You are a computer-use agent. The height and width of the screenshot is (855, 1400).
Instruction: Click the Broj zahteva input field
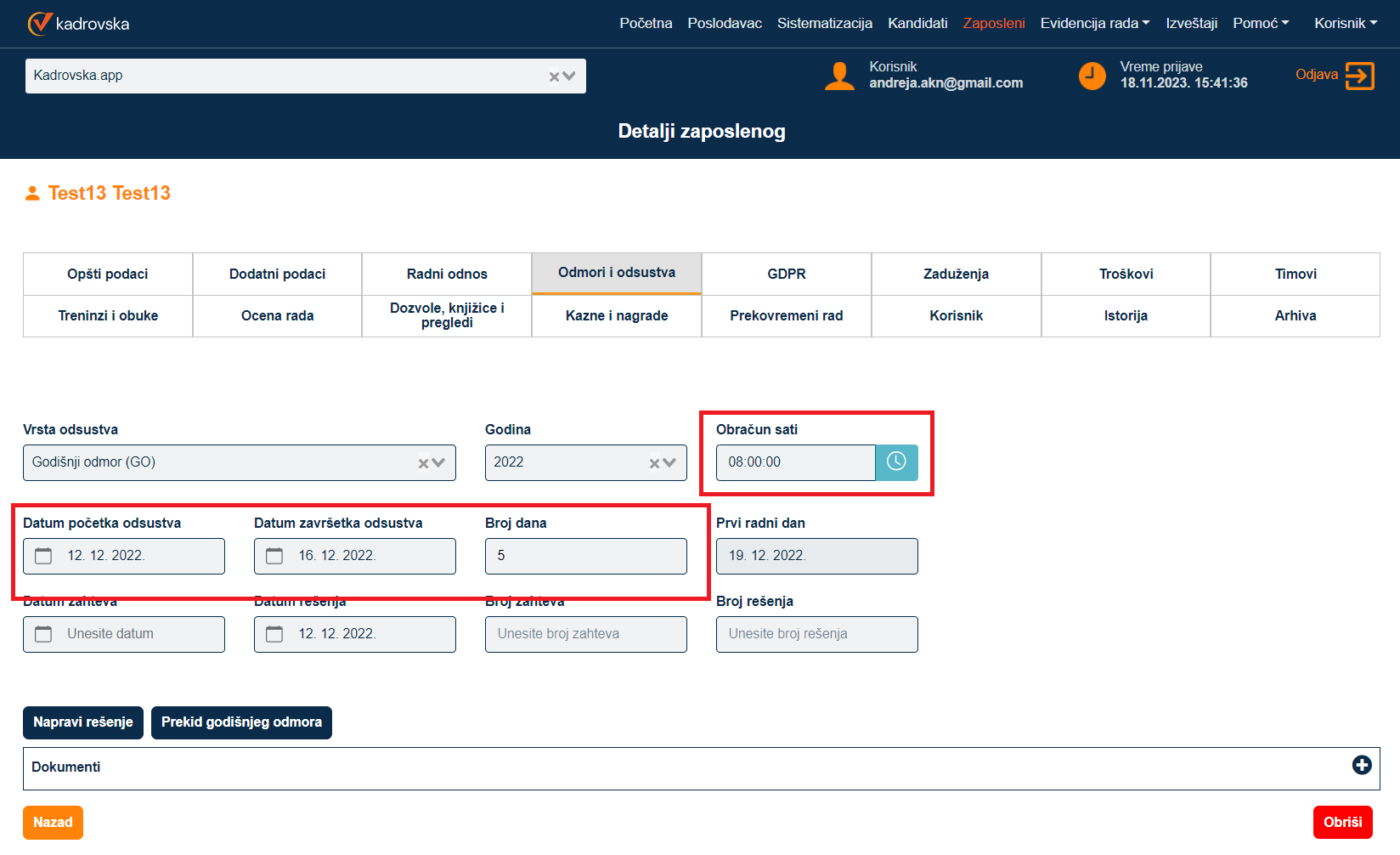pos(585,634)
